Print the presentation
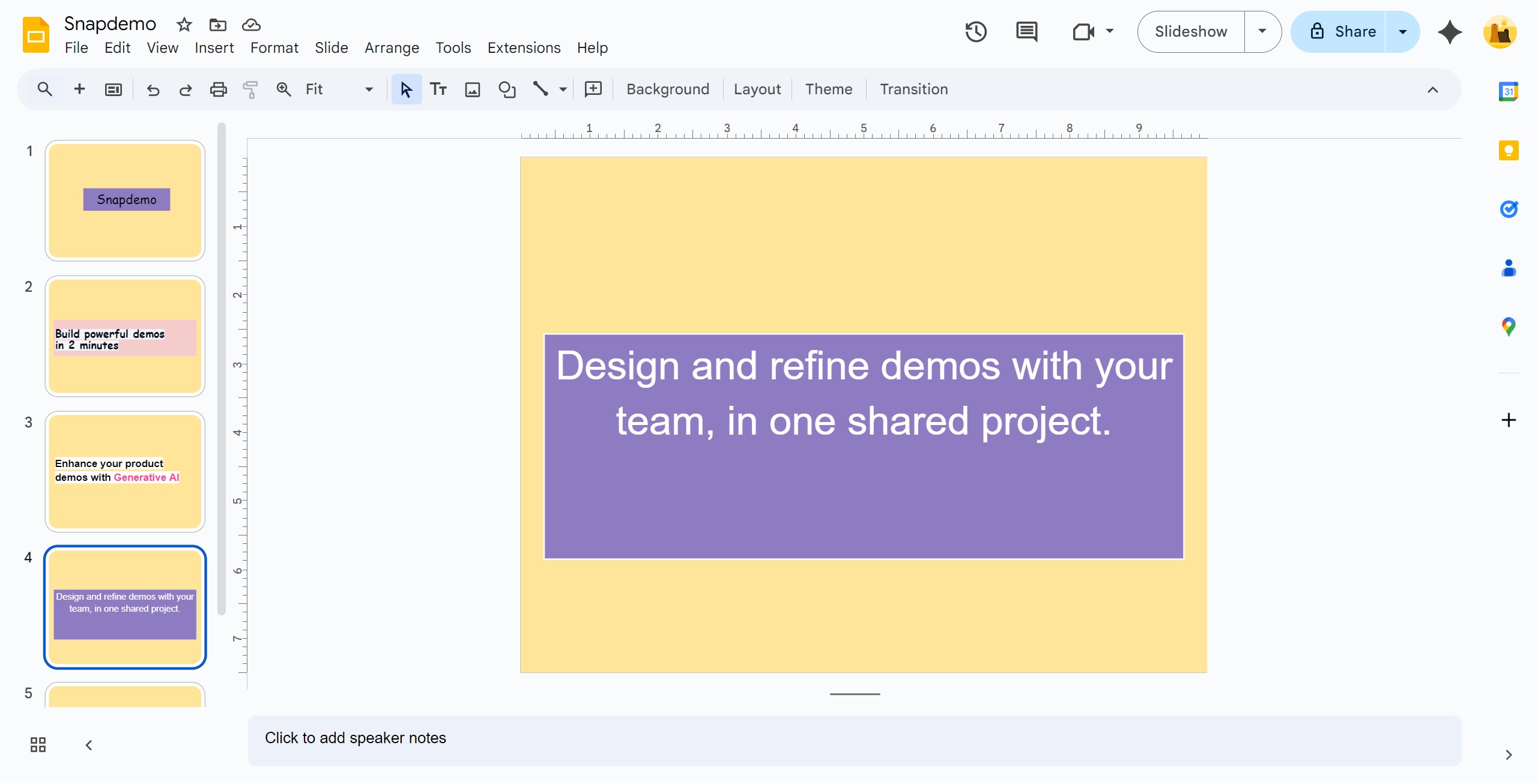Screen dimensions: 1538x784 pyautogui.click(x=218, y=89)
